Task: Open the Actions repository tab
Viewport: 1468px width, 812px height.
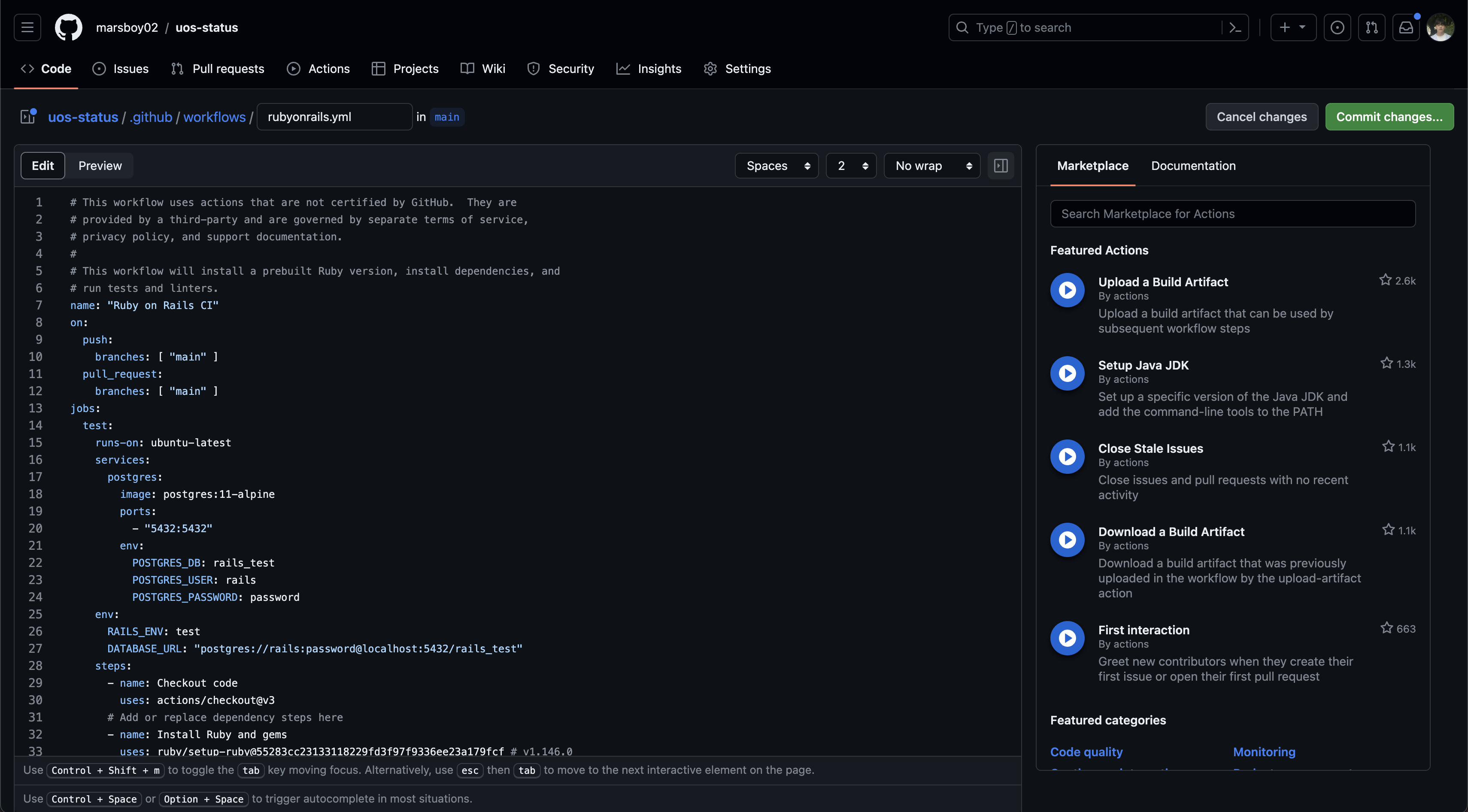Action: [318, 68]
